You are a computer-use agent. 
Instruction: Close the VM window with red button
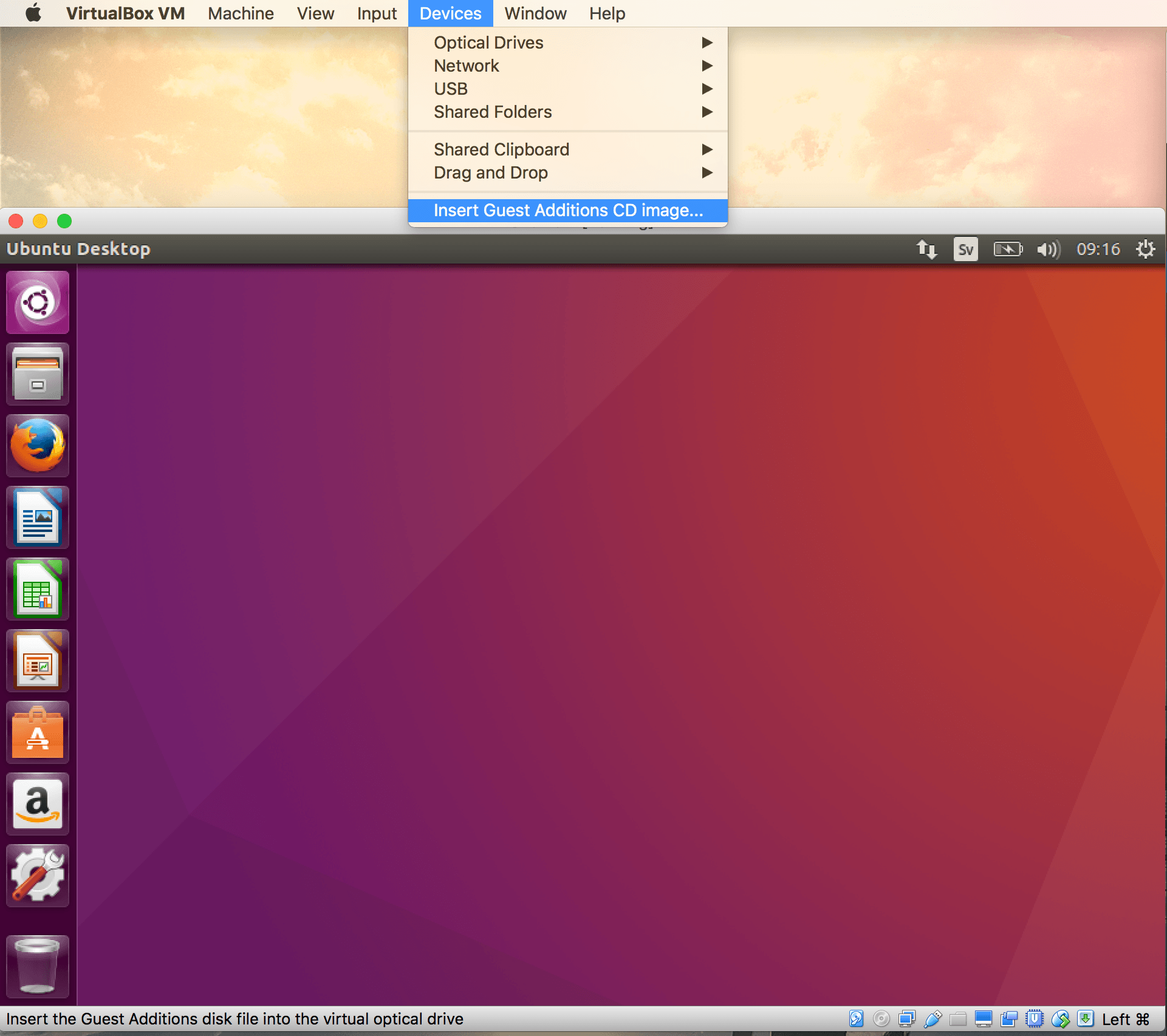16,221
